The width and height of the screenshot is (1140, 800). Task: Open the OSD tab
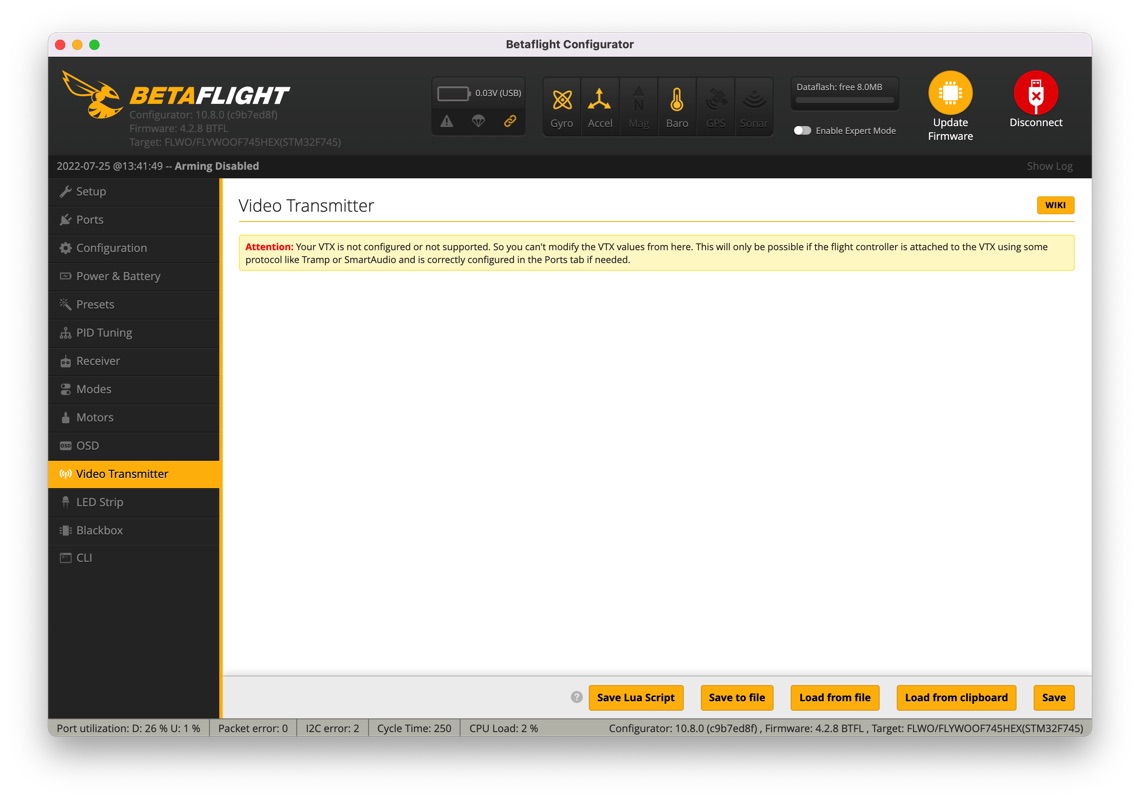[134, 446]
